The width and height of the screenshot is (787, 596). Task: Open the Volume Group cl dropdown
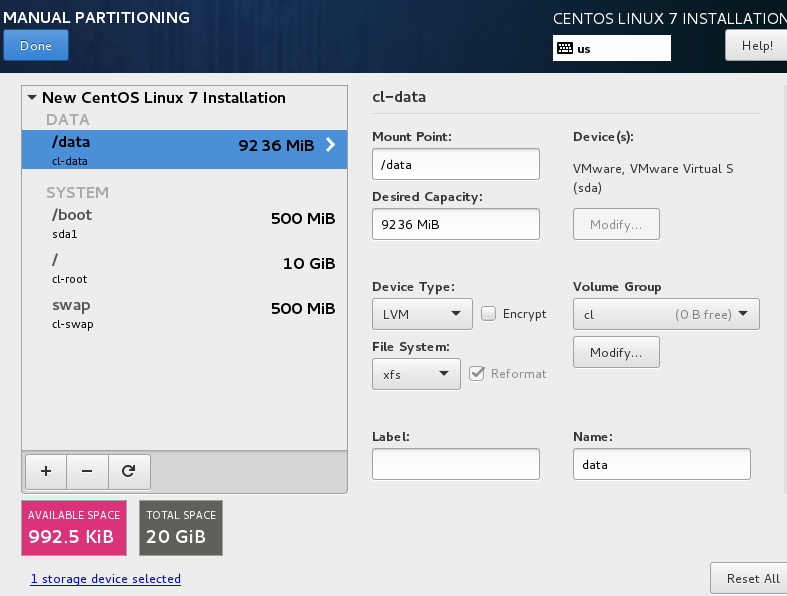click(x=666, y=314)
